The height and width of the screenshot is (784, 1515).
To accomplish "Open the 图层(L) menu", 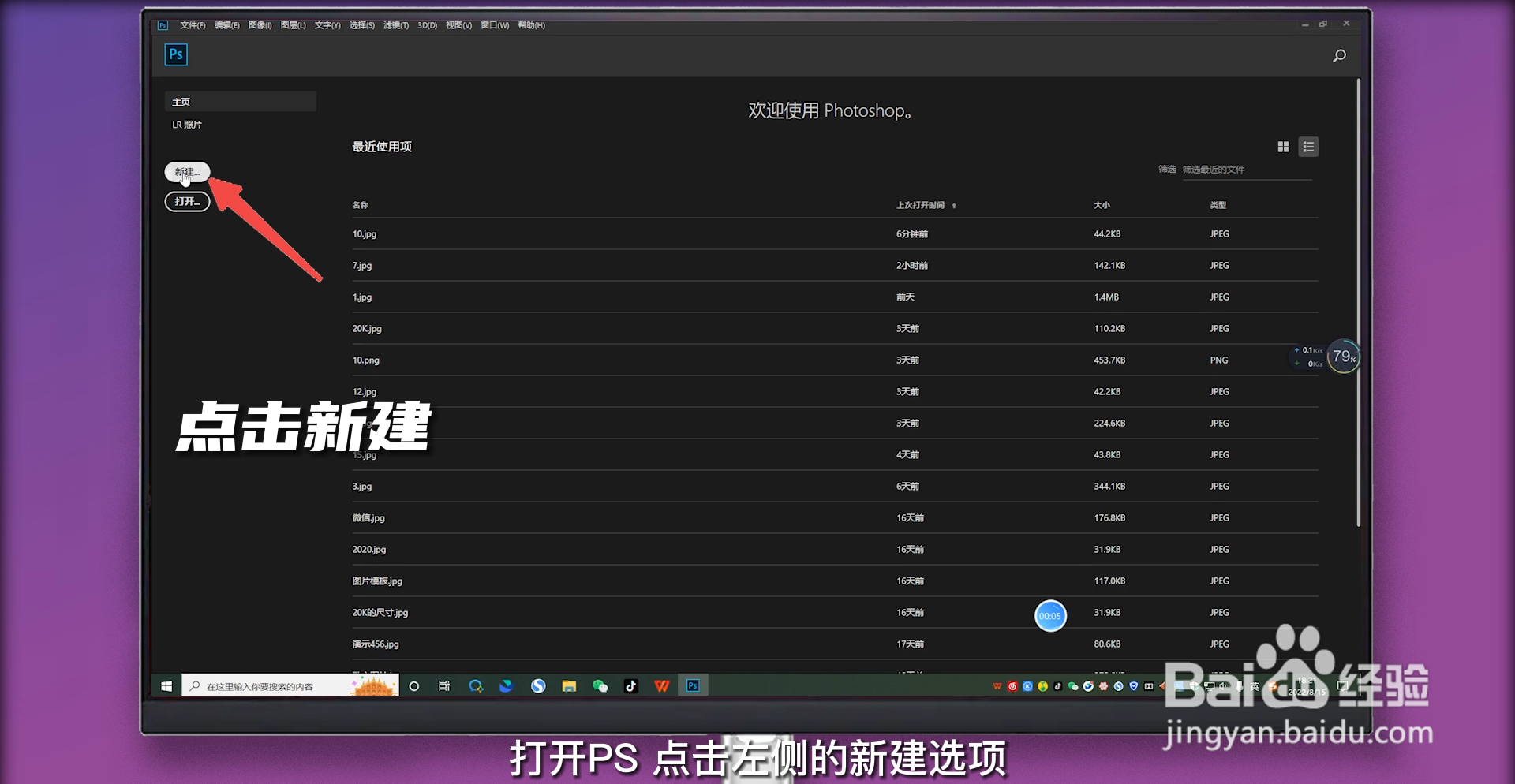I will (x=294, y=25).
